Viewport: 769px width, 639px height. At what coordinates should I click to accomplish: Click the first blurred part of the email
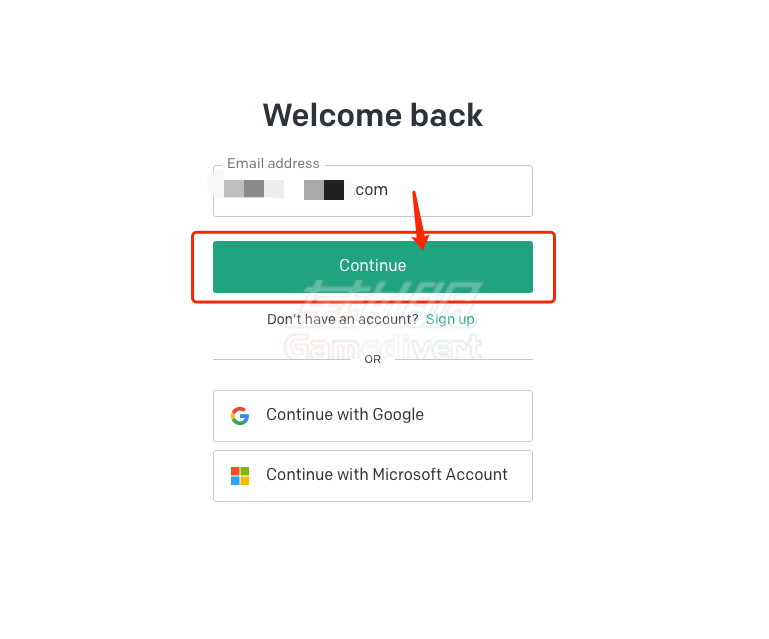click(254, 189)
